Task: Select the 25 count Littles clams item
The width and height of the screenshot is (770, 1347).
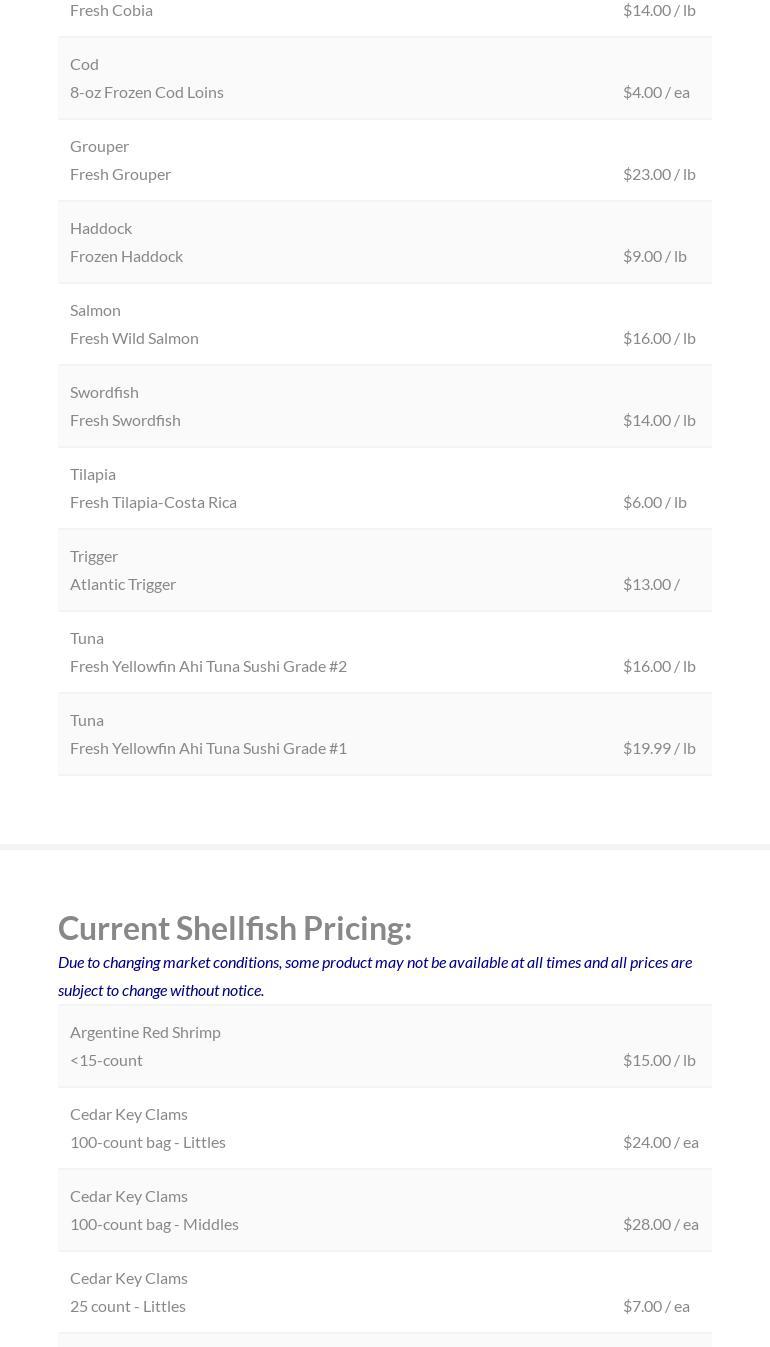Action: (128, 1306)
